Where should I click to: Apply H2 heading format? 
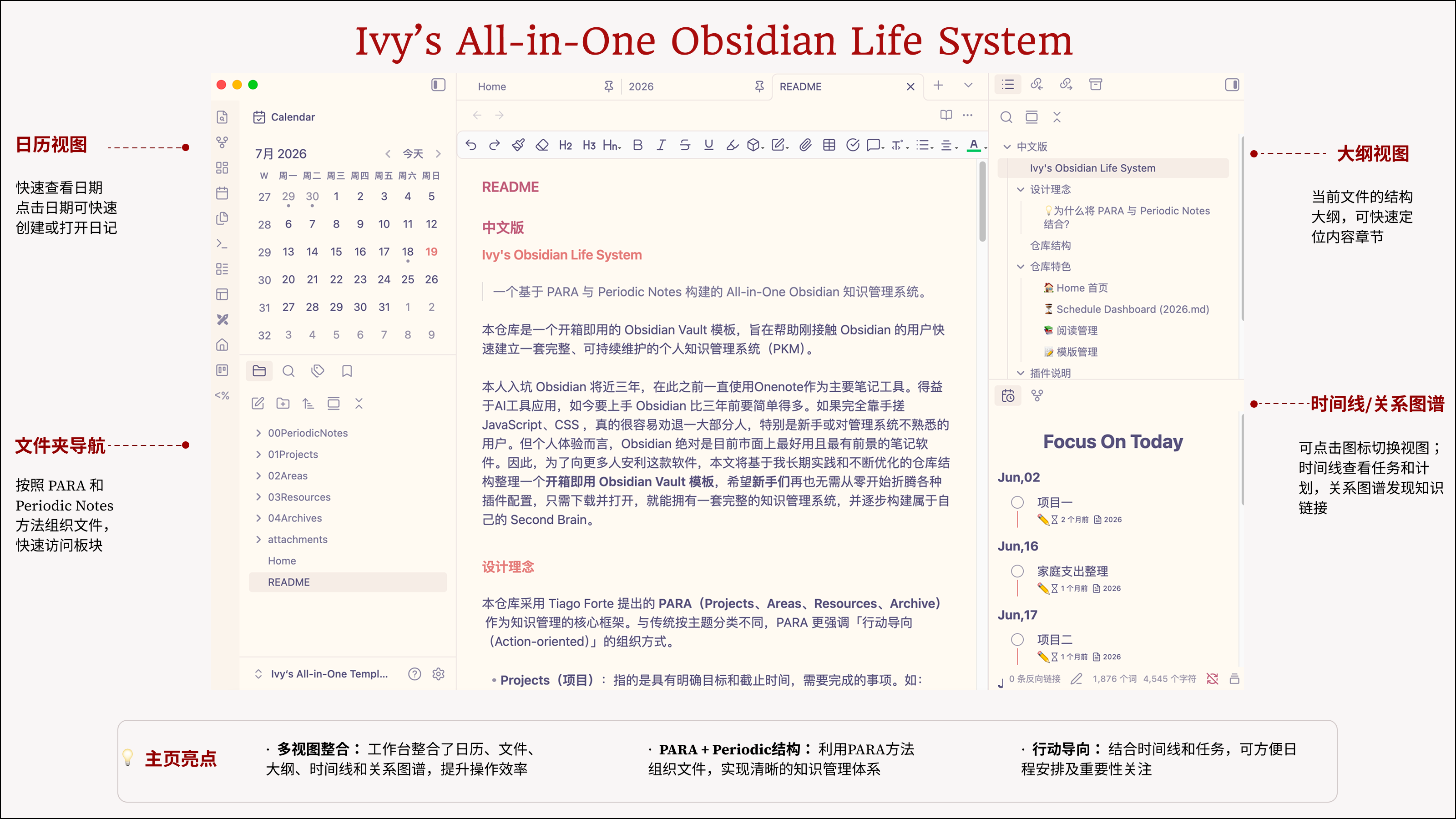coord(565,145)
